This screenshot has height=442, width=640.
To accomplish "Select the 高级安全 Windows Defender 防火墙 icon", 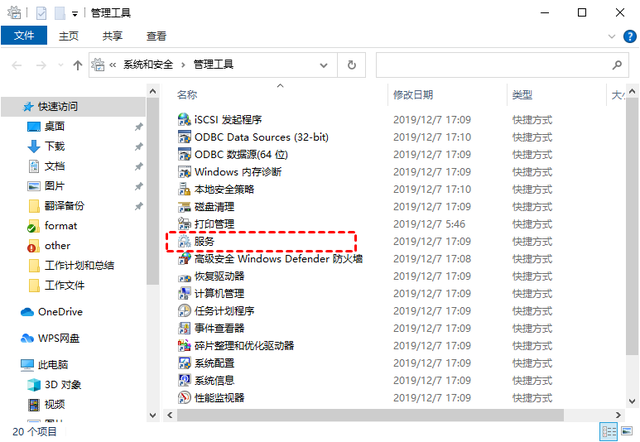I will click(184, 258).
